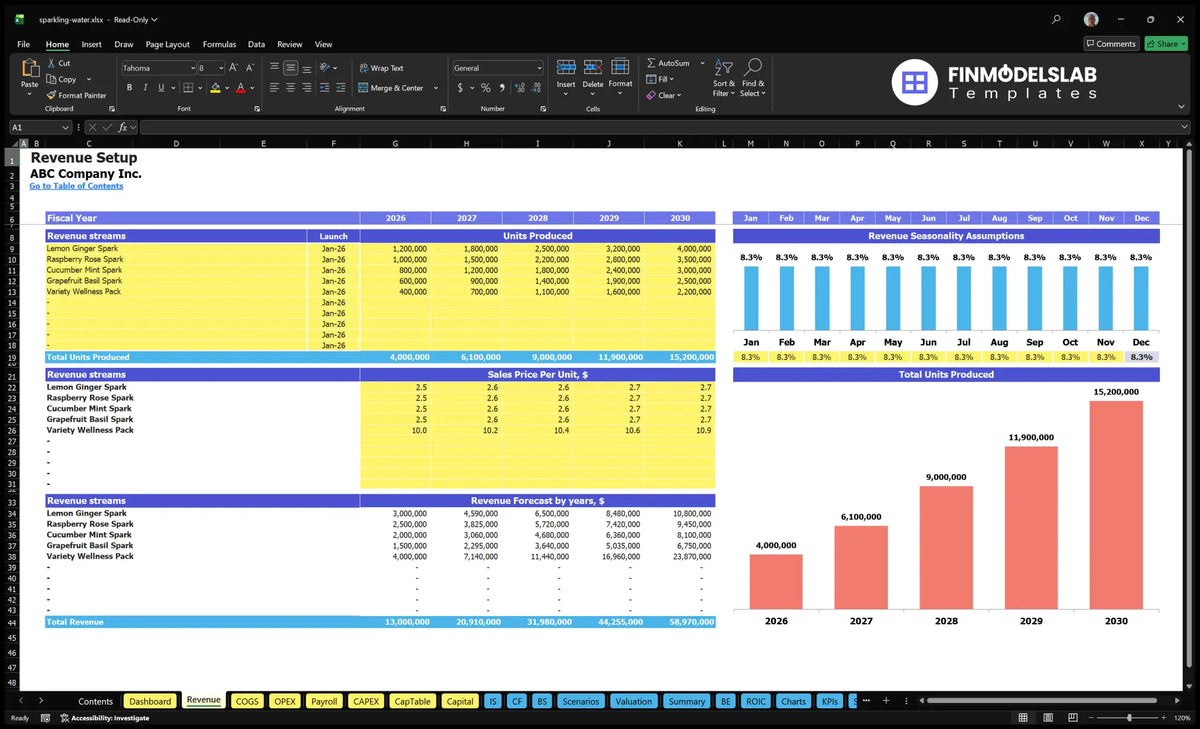Activate the Format Painter brush
1200x729 pixels.
click(x=51, y=95)
